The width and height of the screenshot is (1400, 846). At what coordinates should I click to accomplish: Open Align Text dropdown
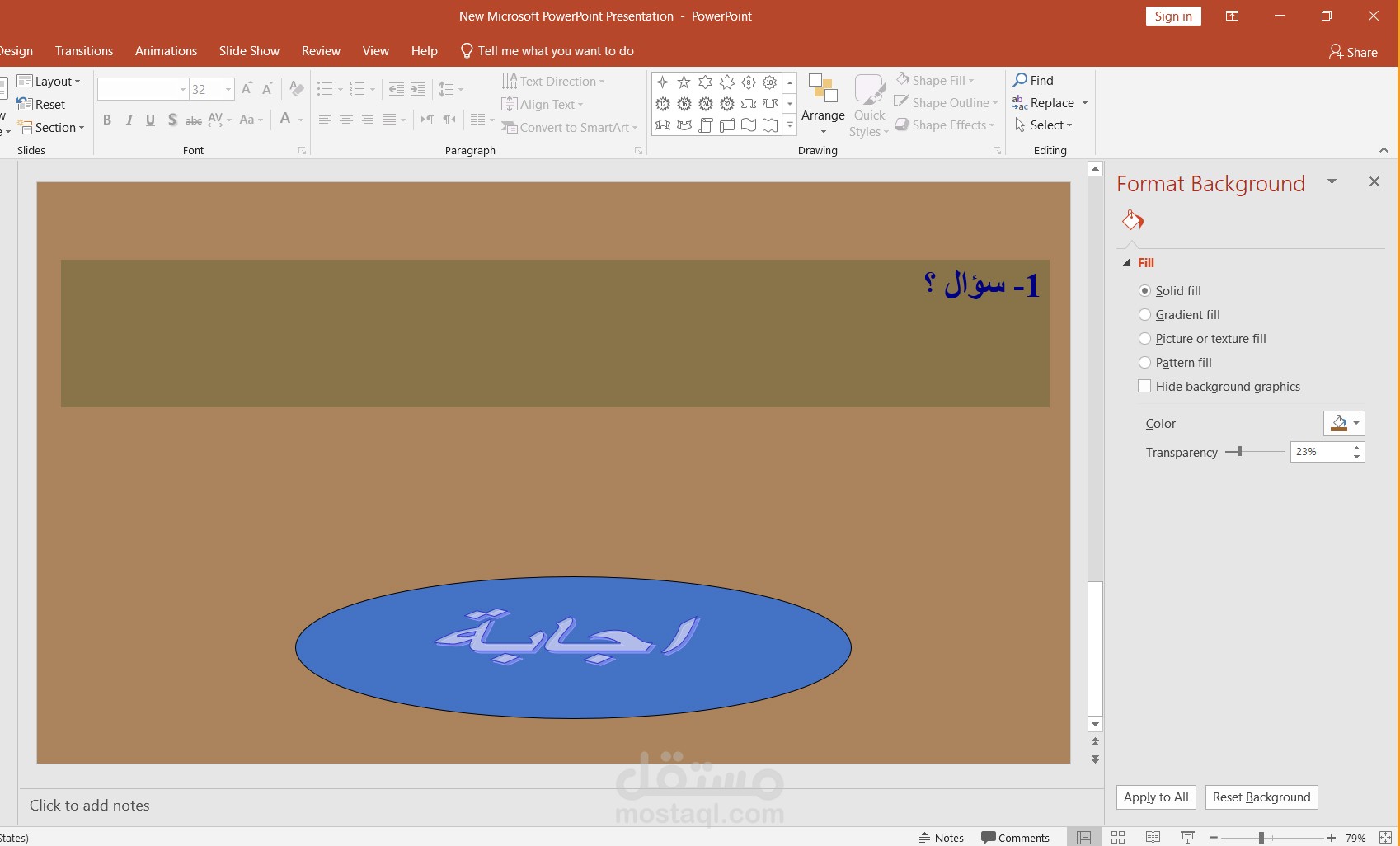click(543, 104)
